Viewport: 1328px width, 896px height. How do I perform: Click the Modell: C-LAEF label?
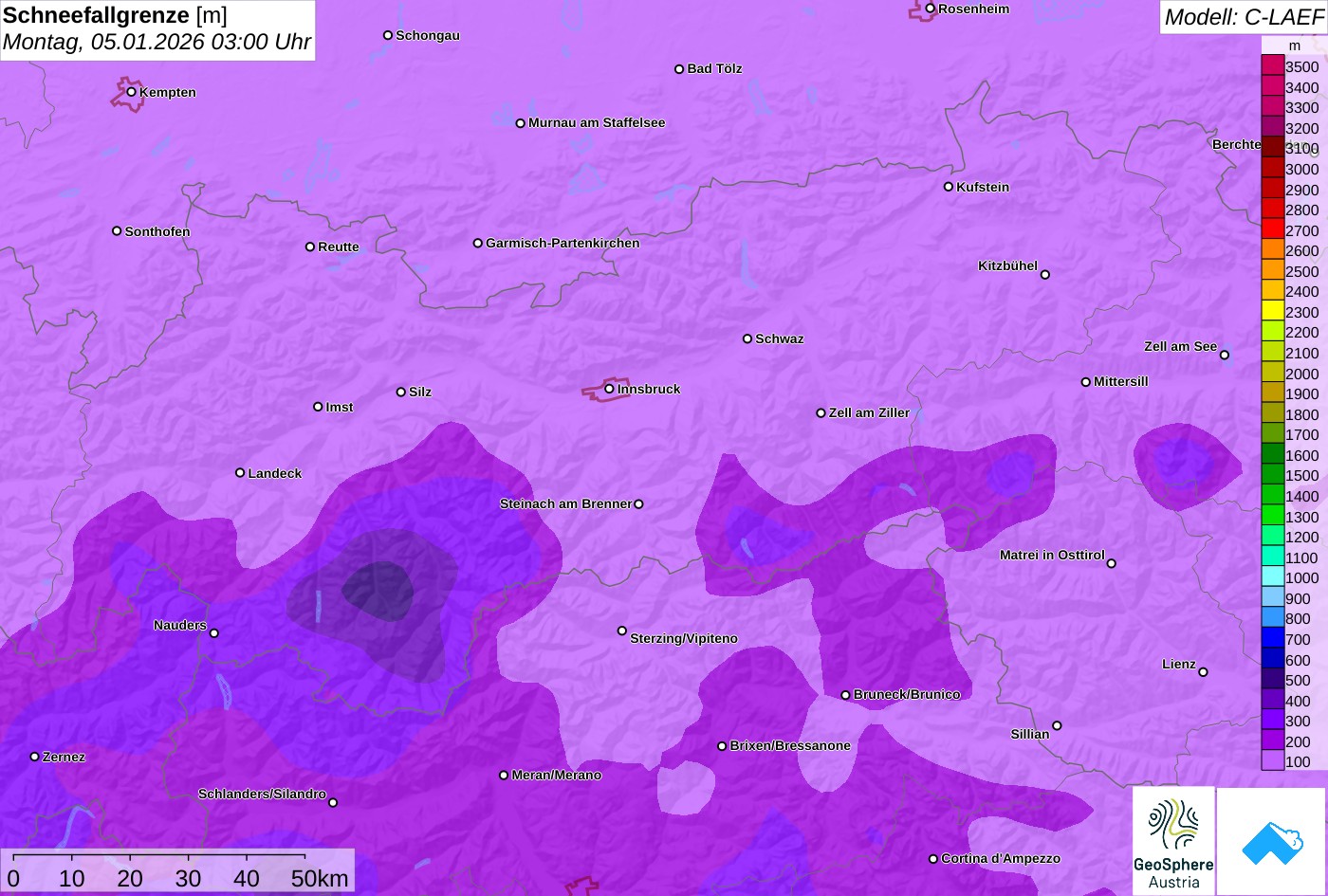click(x=1243, y=17)
